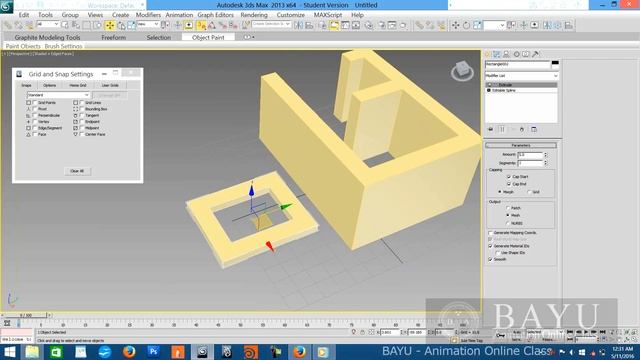Click the Mirror tool icon
This screenshot has width=640, height=360.
[298, 25]
